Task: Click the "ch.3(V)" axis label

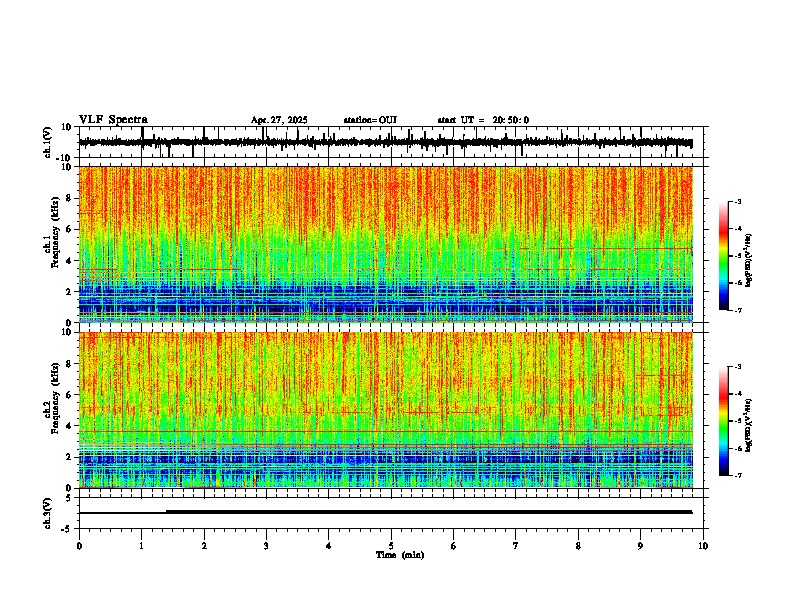Action: (x=48, y=513)
